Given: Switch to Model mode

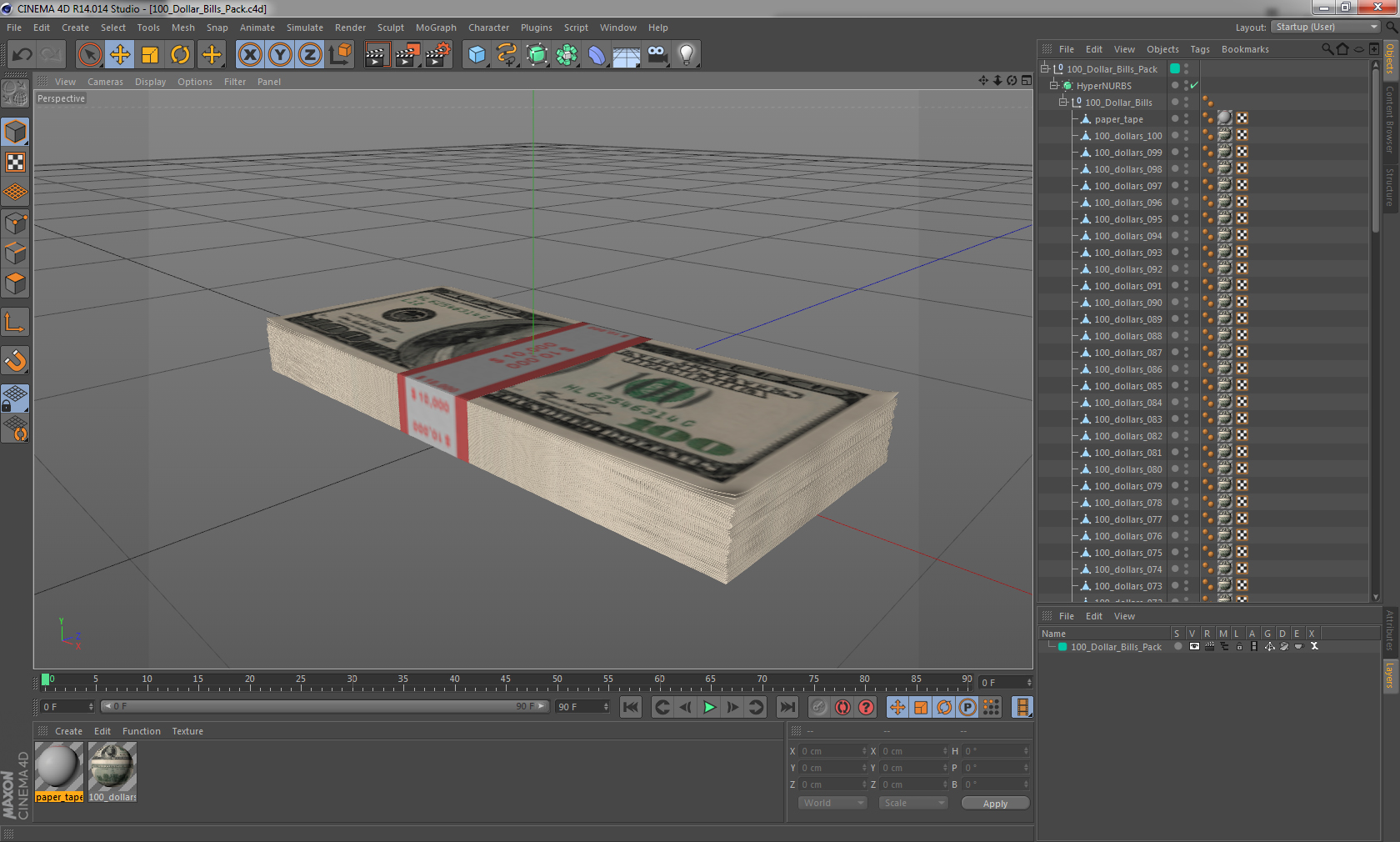Looking at the screenshot, I should click(x=15, y=132).
